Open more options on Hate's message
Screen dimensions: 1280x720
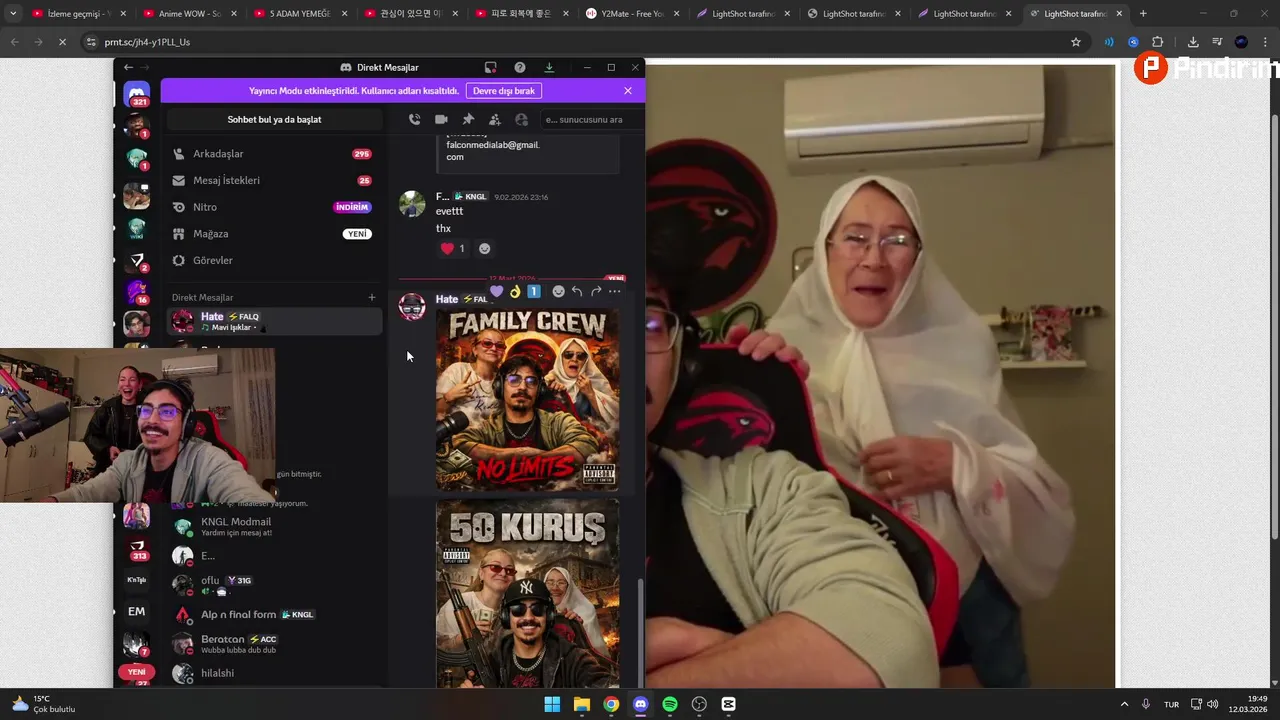[615, 291]
